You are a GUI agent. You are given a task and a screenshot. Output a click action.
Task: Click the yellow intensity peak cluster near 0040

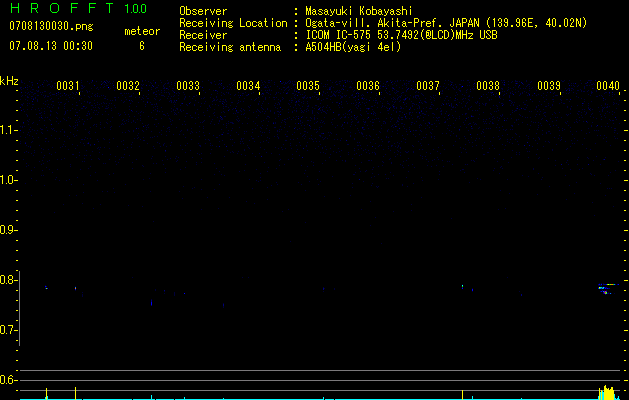(x=607, y=393)
